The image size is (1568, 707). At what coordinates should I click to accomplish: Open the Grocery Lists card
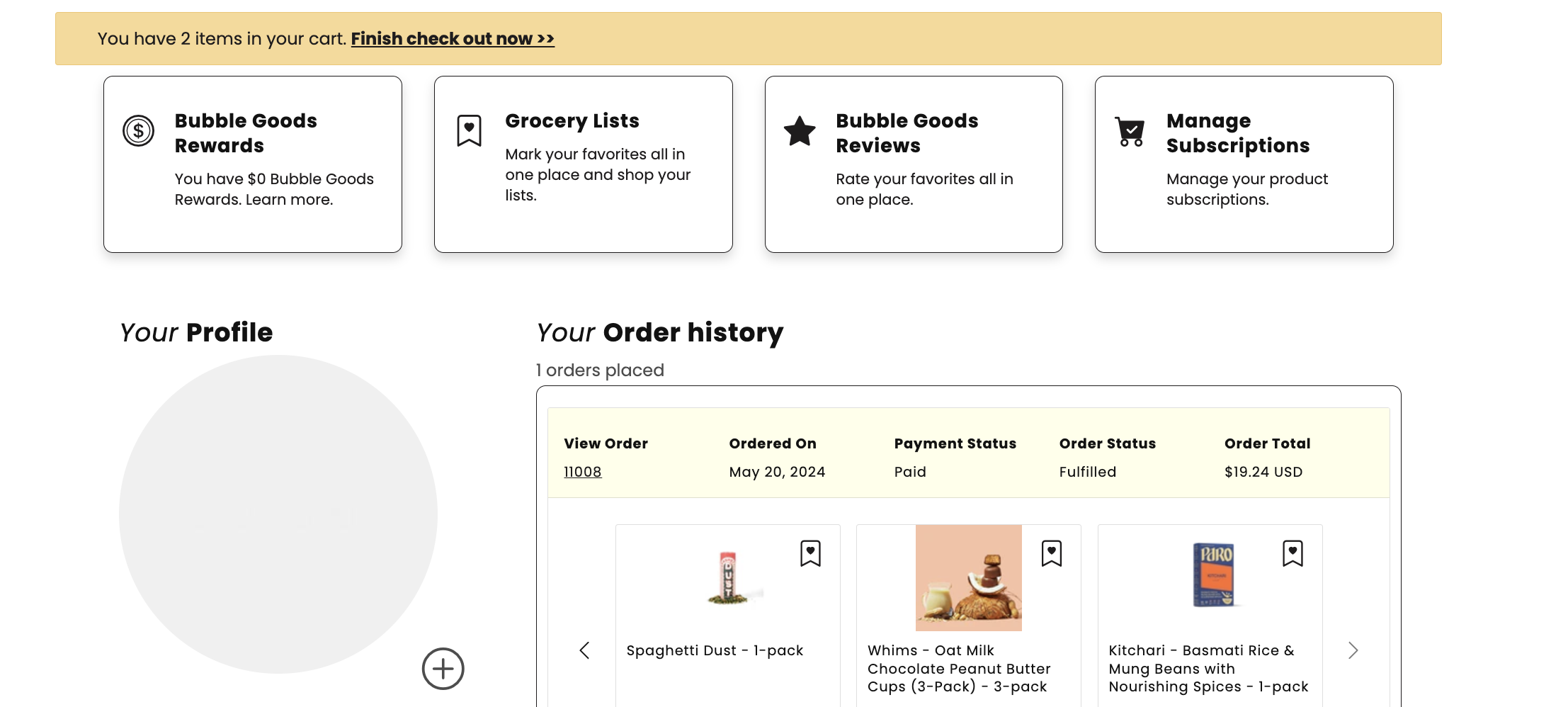[584, 164]
